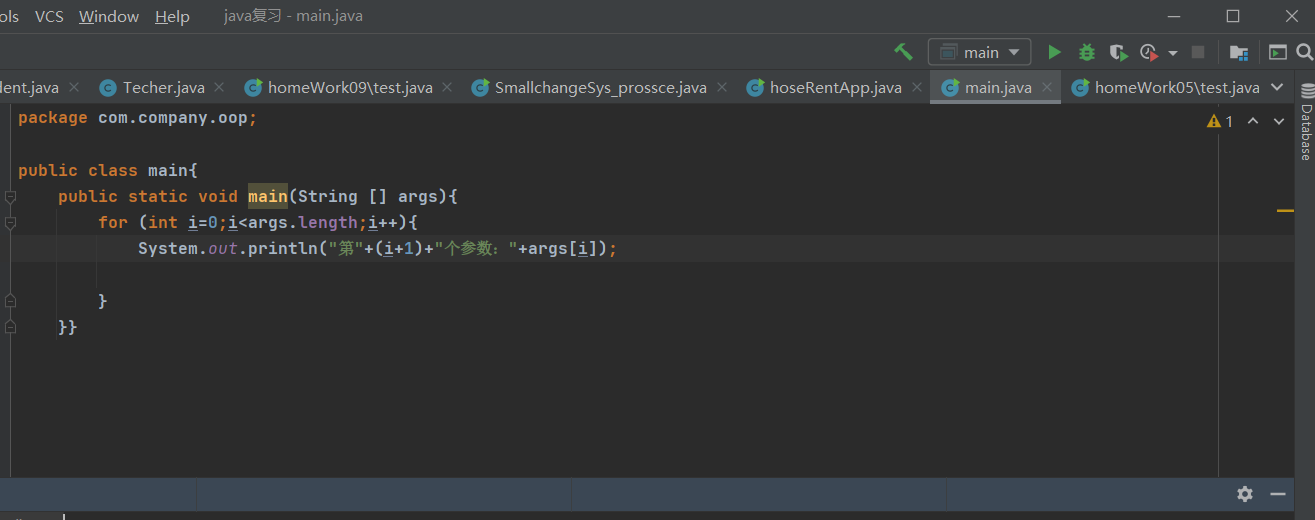The image size is (1315, 520).
Task: Close the hoseRentApp.java tab
Action: point(916,88)
